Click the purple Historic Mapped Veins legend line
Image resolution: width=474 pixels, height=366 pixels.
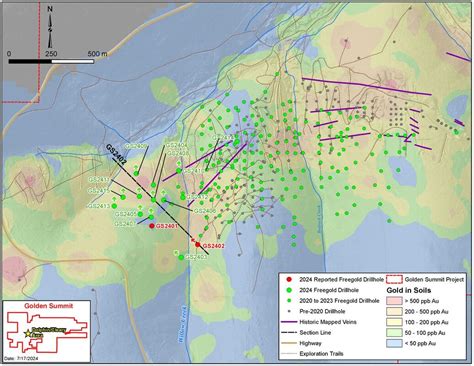pos(289,322)
